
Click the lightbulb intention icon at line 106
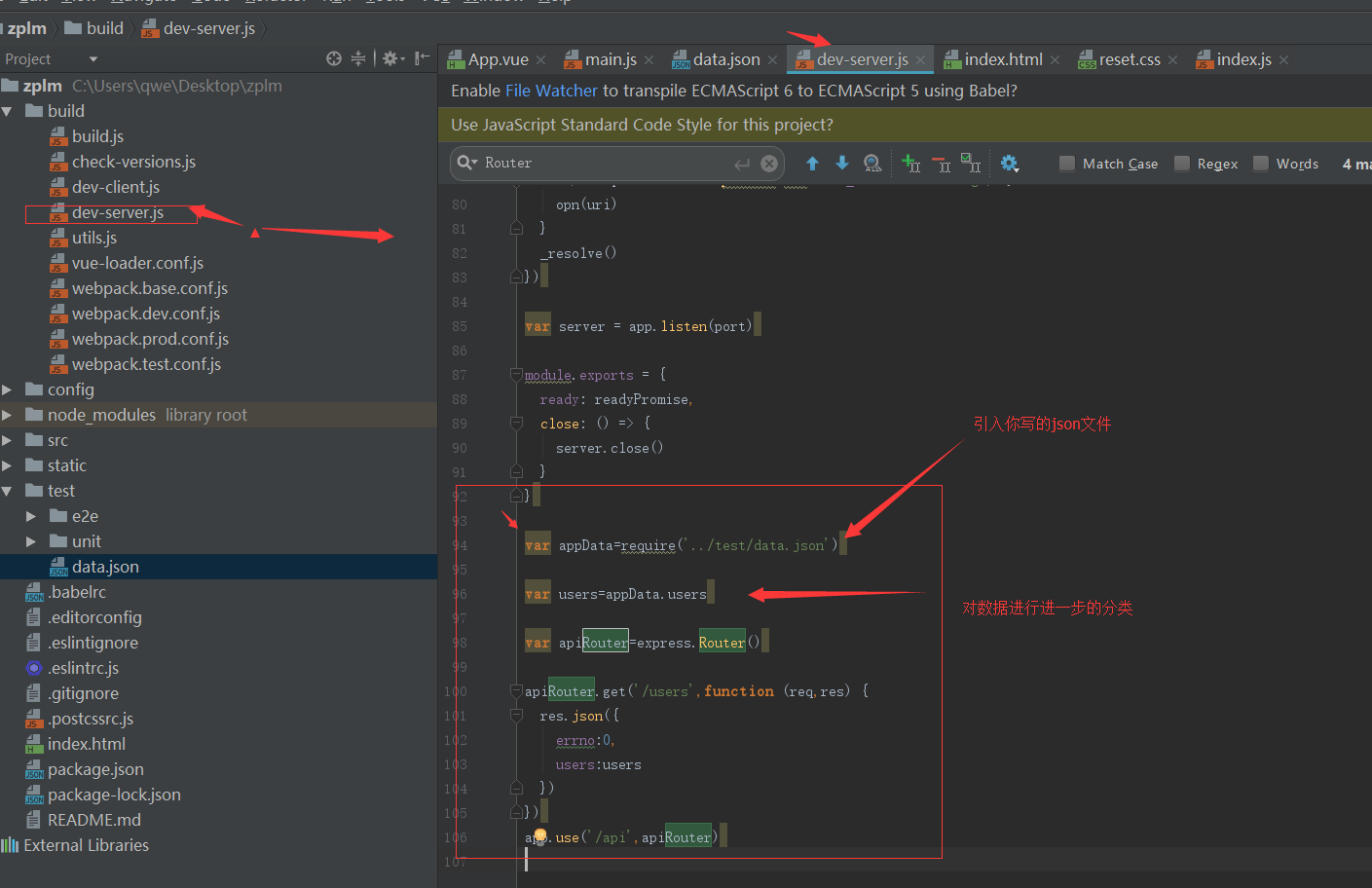click(x=540, y=835)
